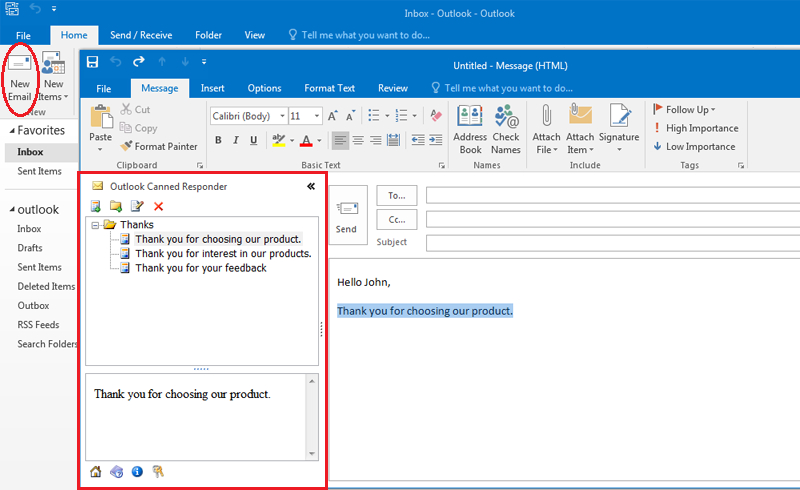Open the Review tab
Viewport: 800px width, 490px height.
pyautogui.click(x=393, y=88)
